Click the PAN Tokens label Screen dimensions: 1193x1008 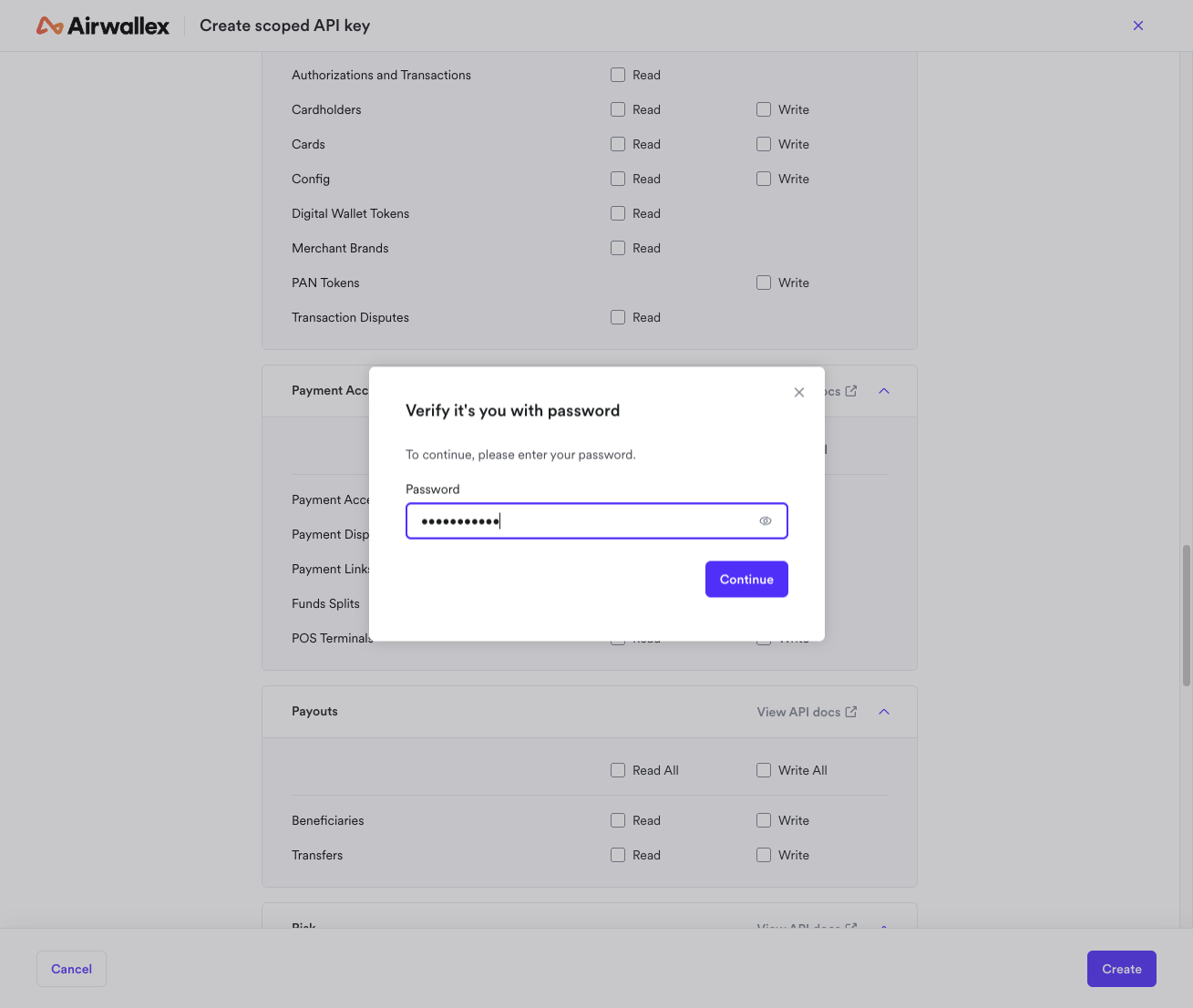click(325, 283)
